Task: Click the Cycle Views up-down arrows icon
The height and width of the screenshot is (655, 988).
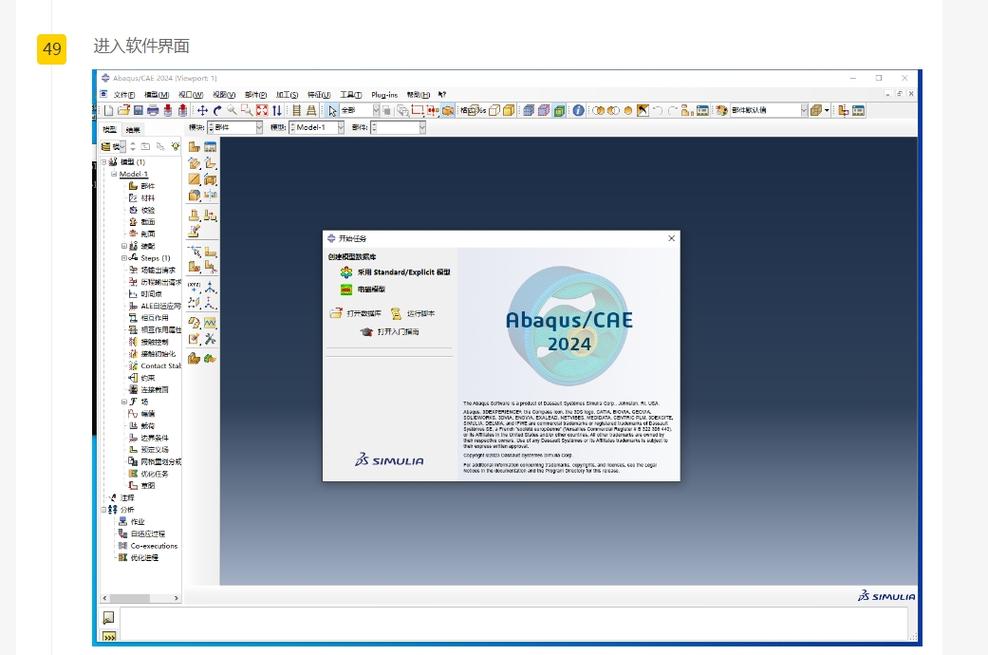Action: click(x=277, y=110)
